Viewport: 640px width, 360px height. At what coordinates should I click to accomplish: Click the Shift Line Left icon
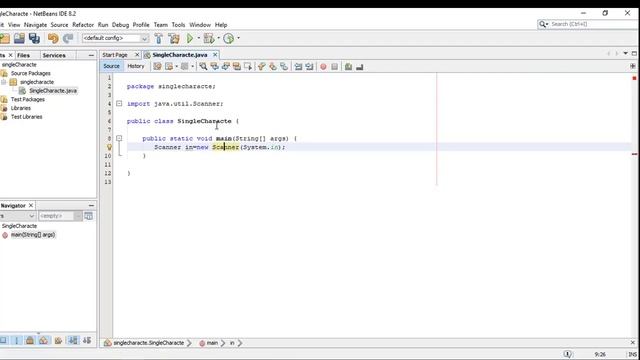click(298, 67)
